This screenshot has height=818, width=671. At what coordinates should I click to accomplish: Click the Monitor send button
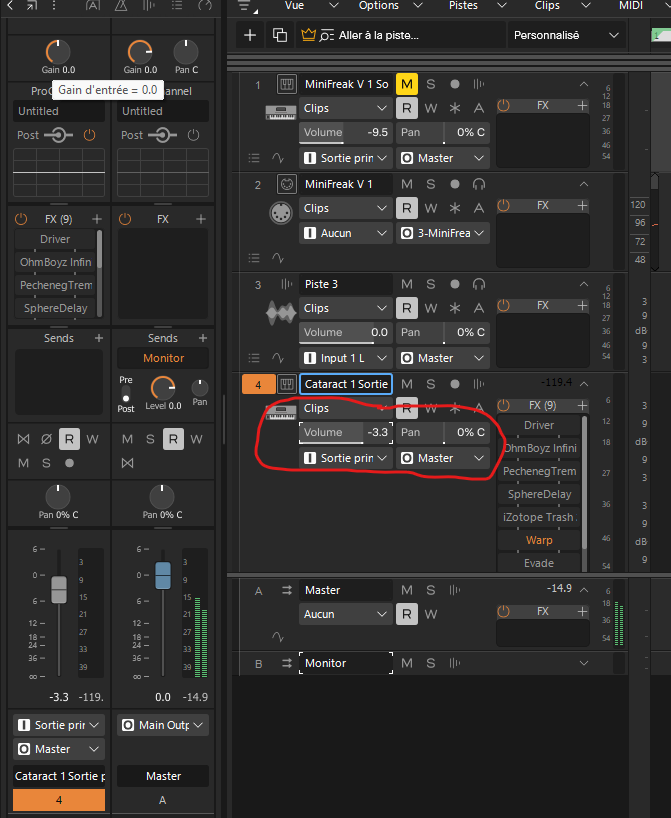163,358
